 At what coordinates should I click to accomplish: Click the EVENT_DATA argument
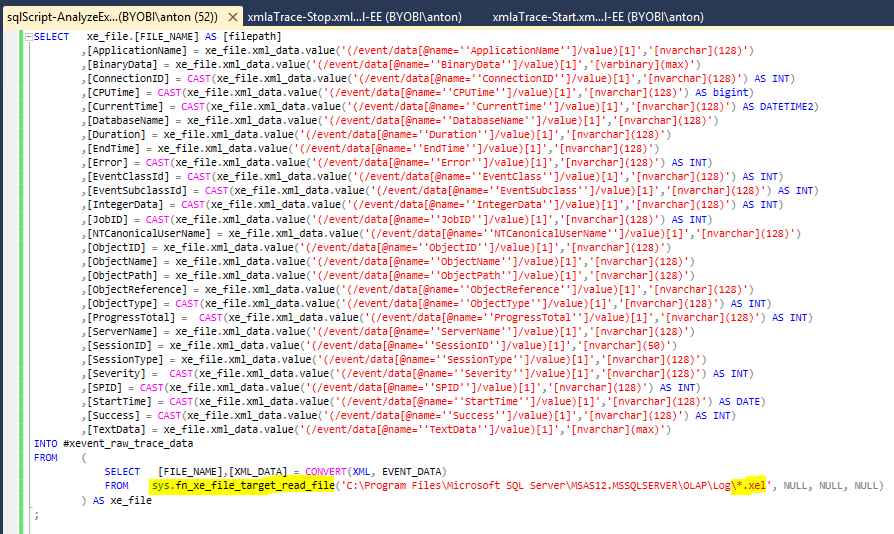click(x=411, y=472)
